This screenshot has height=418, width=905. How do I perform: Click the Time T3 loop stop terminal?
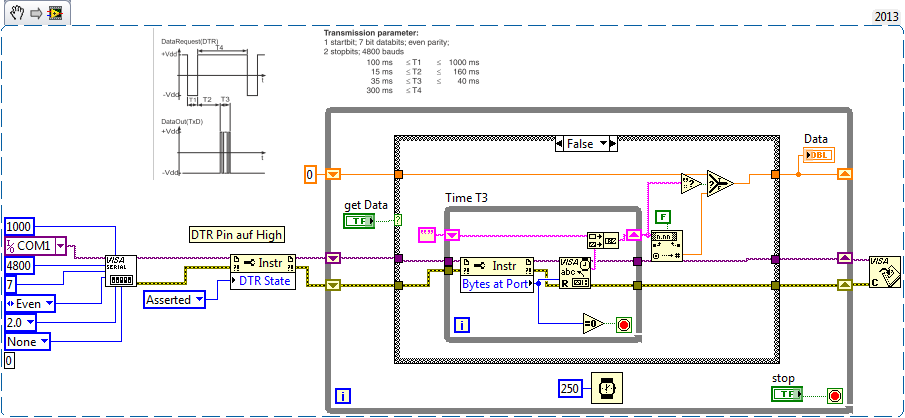[x=624, y=324]
